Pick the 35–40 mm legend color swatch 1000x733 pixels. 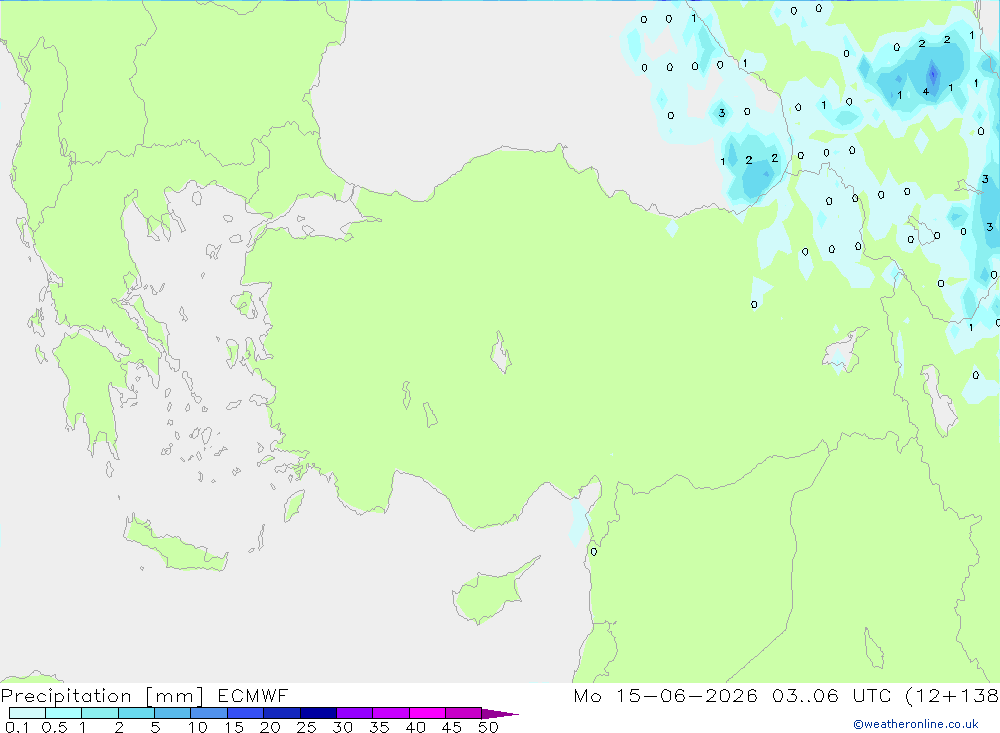(x=391, y=713)
